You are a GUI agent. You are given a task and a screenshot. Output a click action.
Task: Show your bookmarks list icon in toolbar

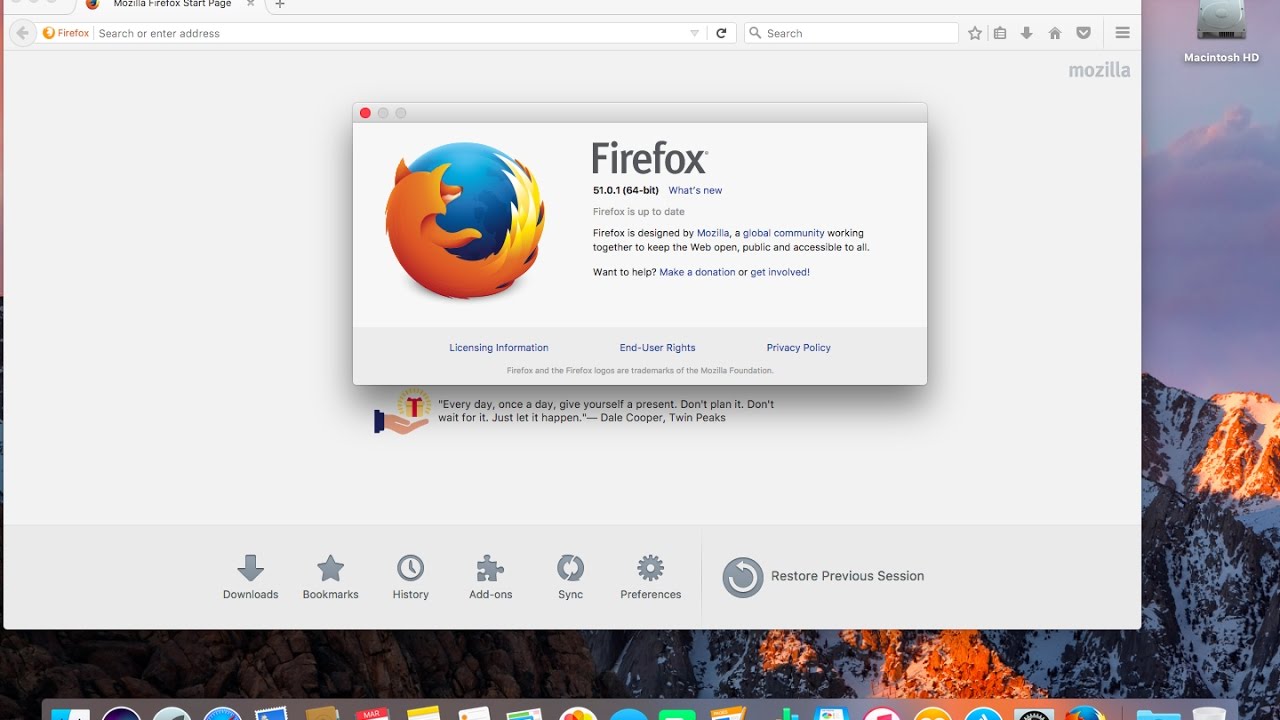point(1000,33)
